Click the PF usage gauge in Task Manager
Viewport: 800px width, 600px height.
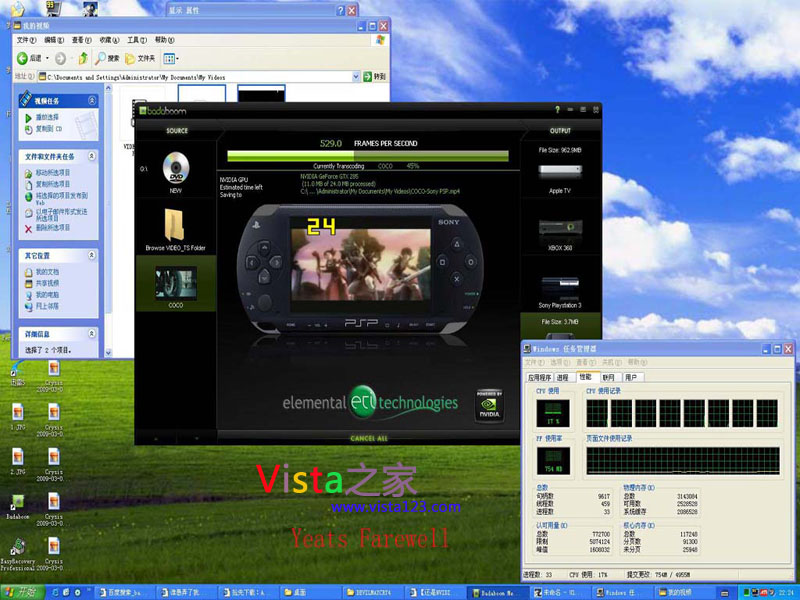click(x=553, y=461)
